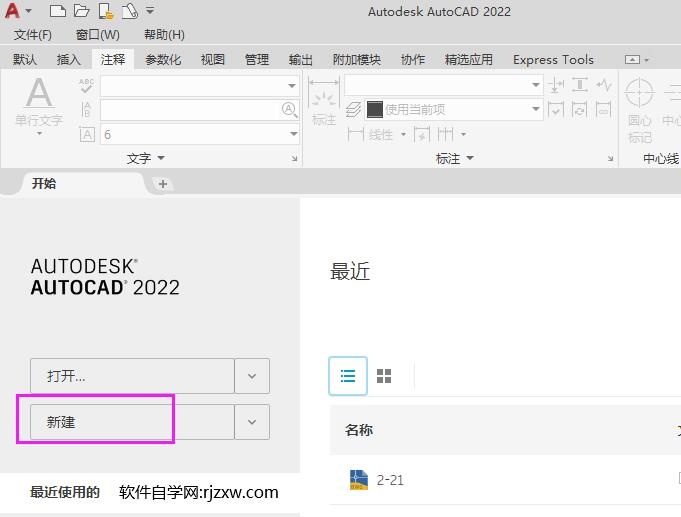Viewport: 681px width, 517px height.
Task: Click the 新建 button
Action: pyautogui.click(x=132, y=422)
